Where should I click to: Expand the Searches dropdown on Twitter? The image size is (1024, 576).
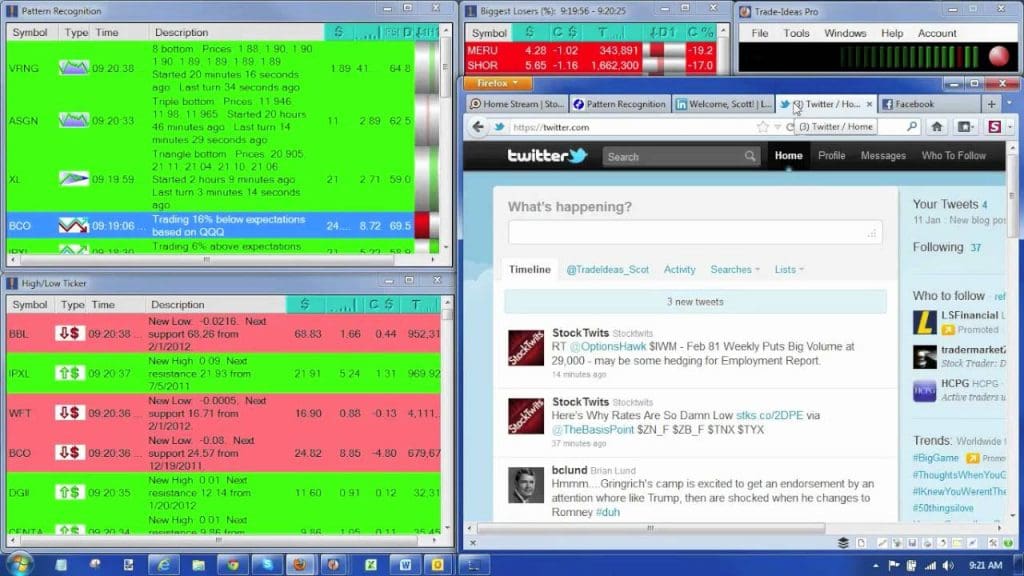tap(735, 269)
